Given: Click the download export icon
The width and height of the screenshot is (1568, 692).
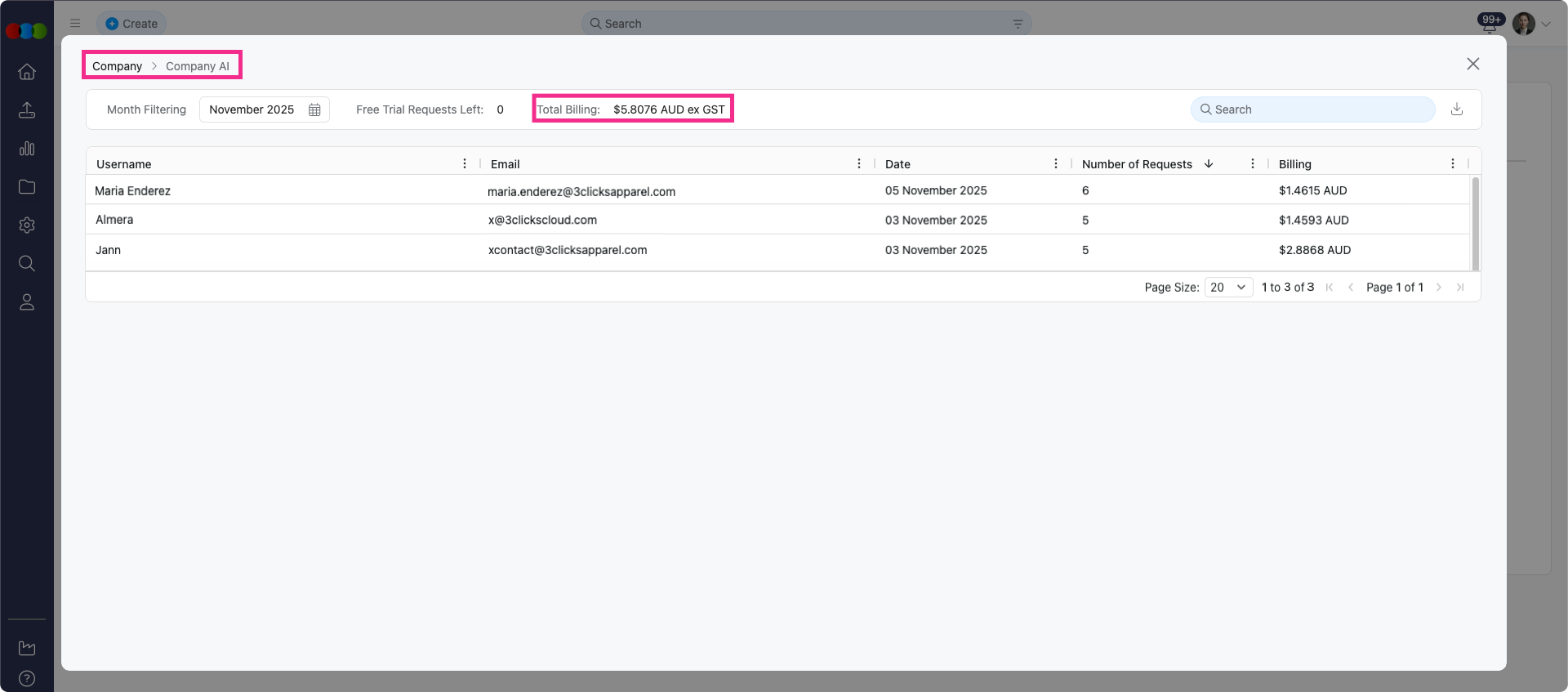Looking at the screenshot, I should 1456,109.
